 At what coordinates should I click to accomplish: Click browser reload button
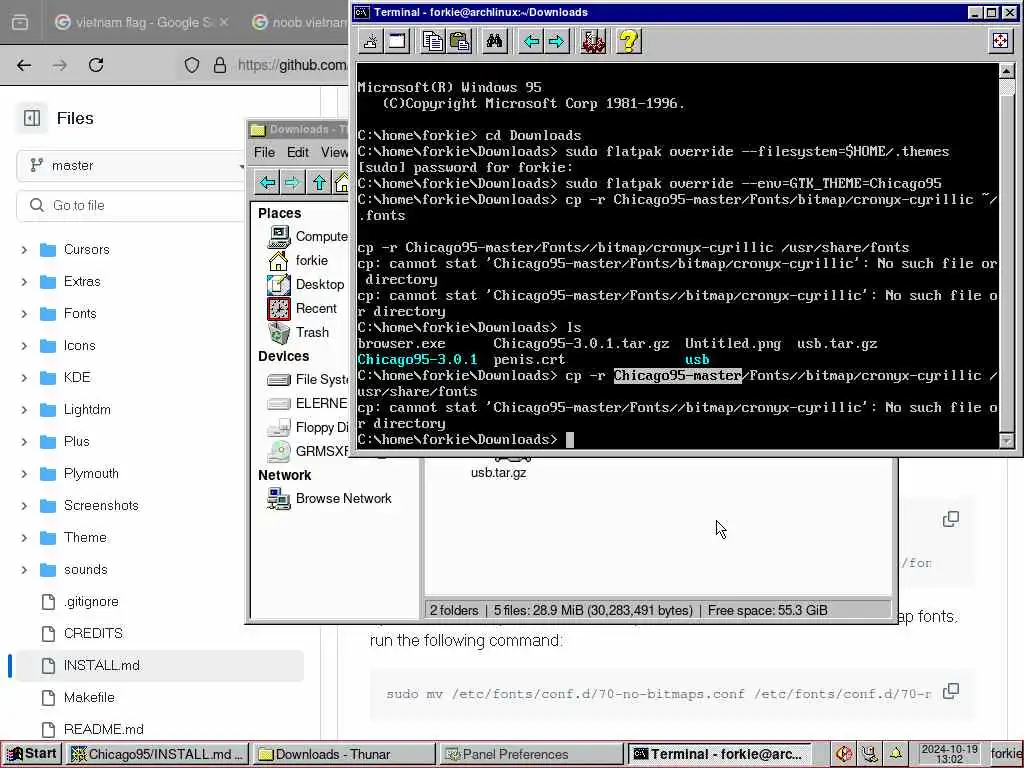pyautogui.click(x=96, y=65)
